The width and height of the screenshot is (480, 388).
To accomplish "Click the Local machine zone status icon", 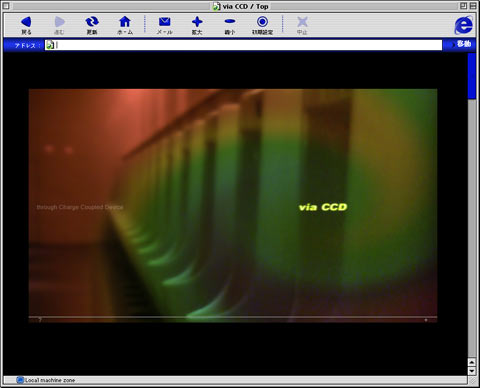I will [20, 380].
